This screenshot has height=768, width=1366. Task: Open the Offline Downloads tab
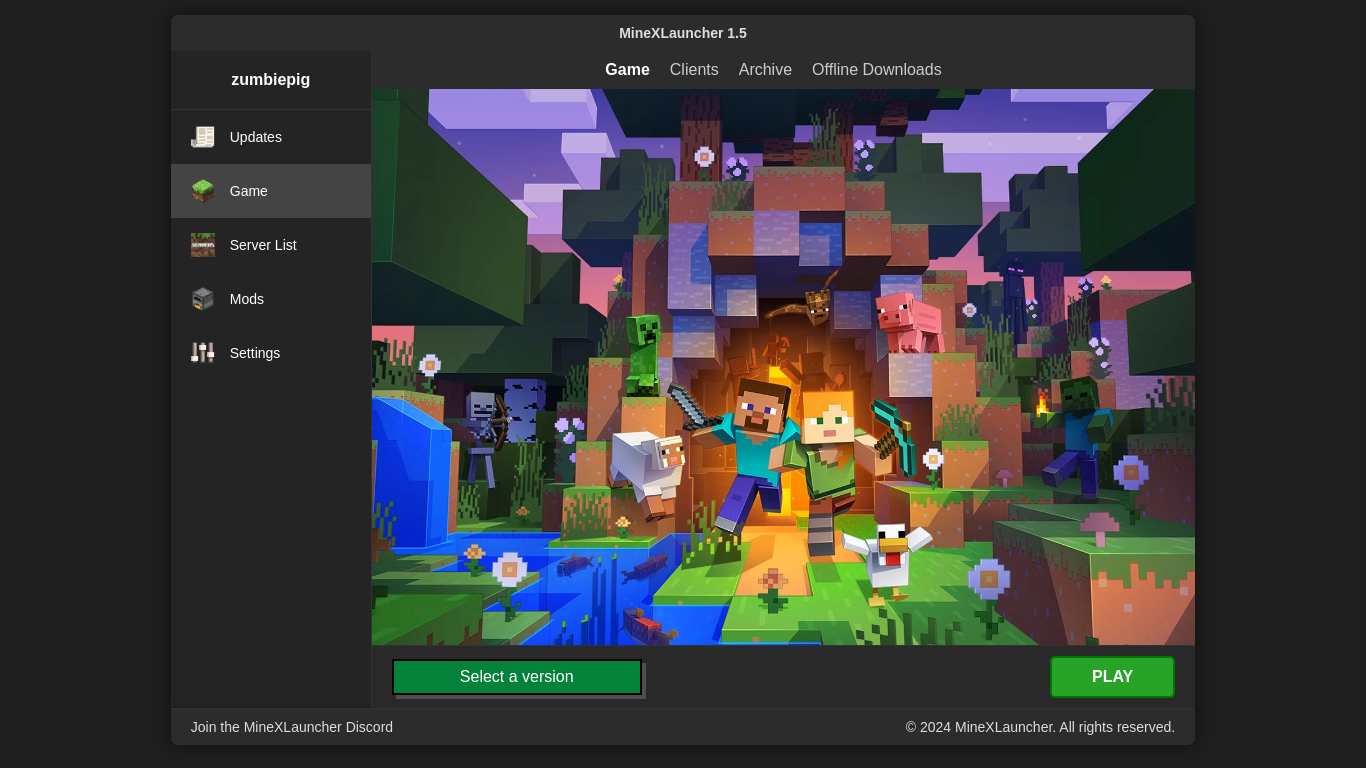tap(876, 70)
